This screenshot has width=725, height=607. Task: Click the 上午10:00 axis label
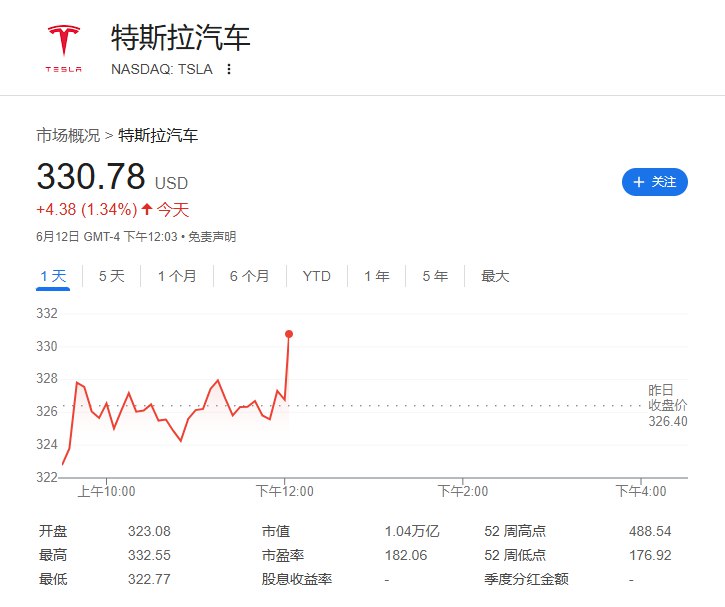click(x=106, y=491)
